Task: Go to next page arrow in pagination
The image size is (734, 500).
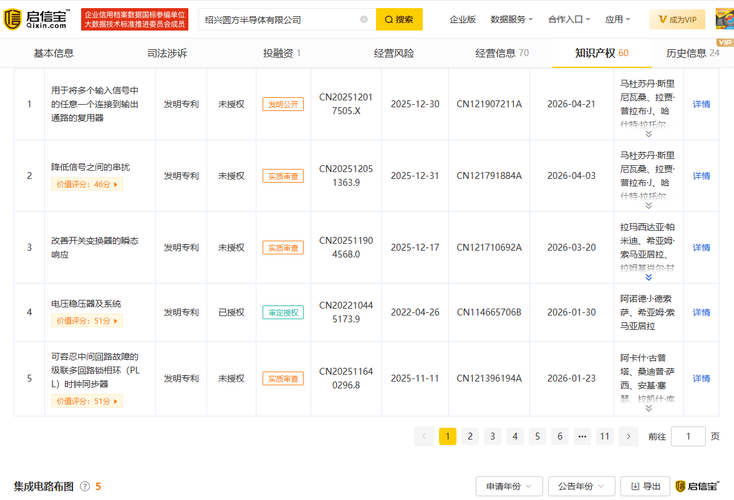Action: tap(628, 436)
